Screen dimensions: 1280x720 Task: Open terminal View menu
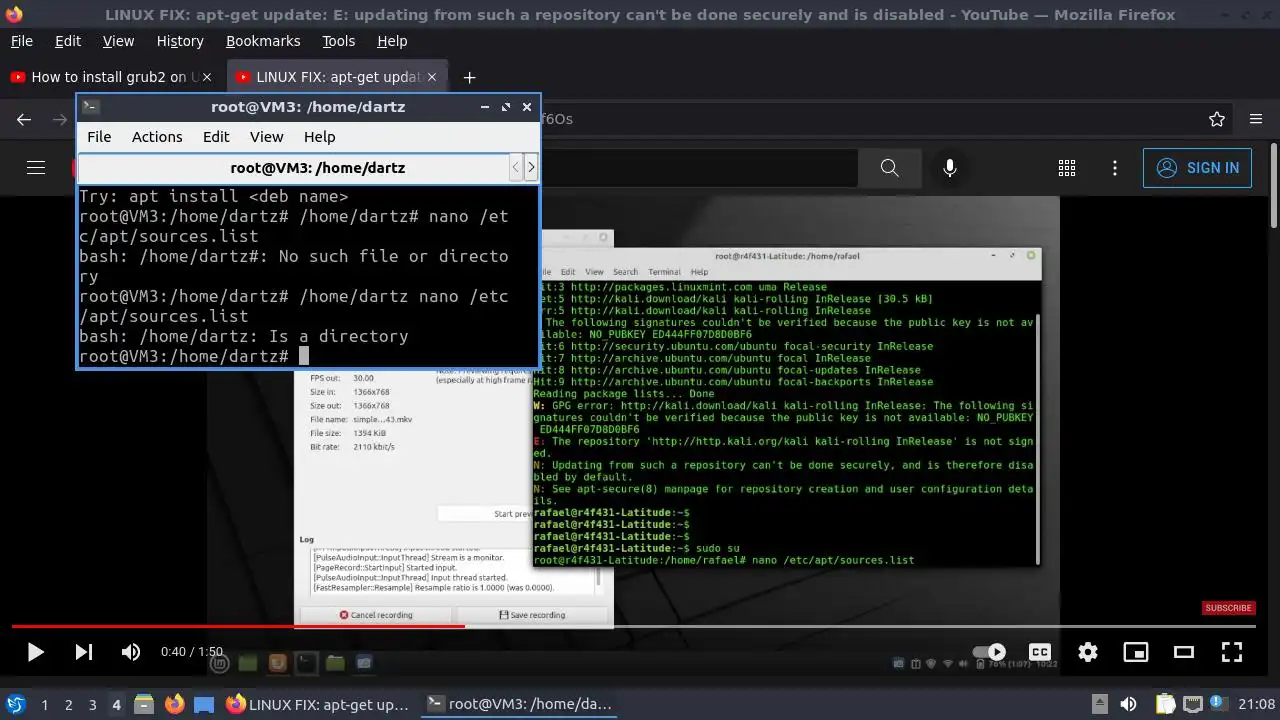coord(266,137)
